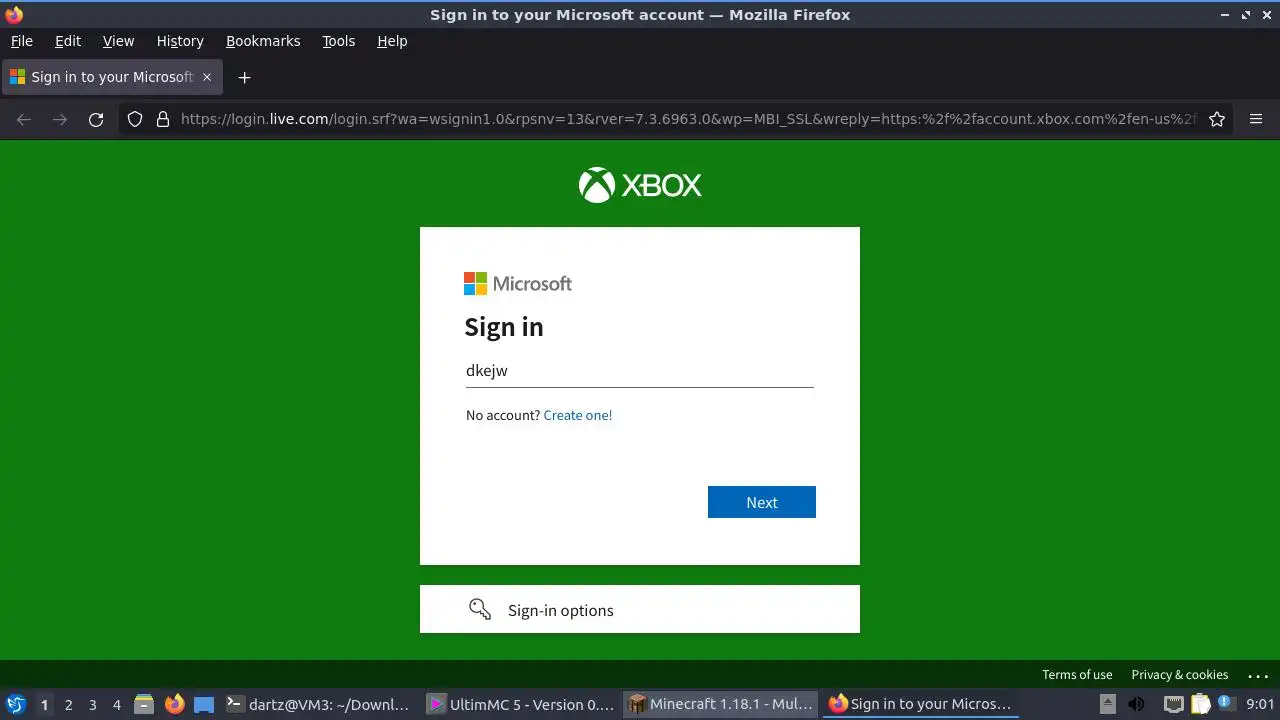Open the Edit menu
1280x720 pixels.
tap(68, 41)
